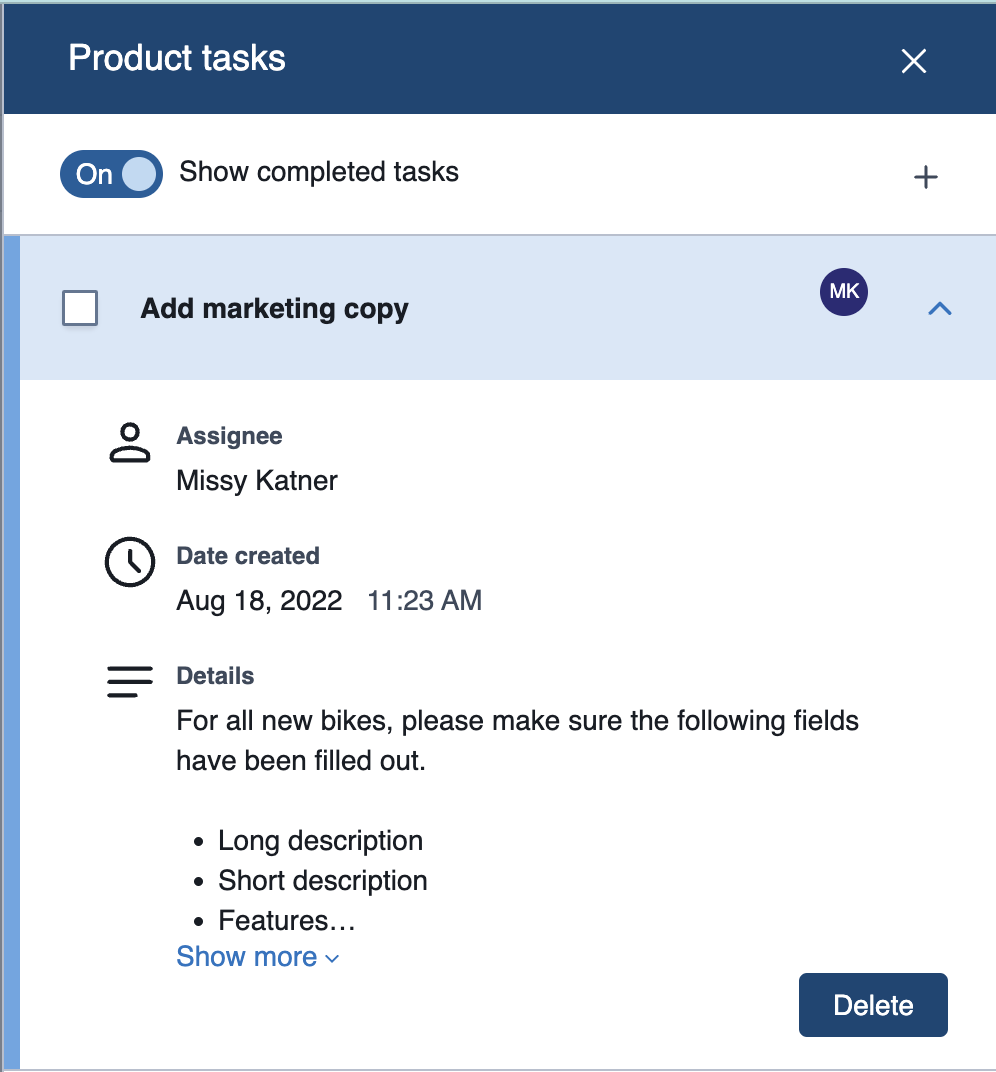Add a new task with plus icon
Viewport: 996px width, 1072px height.
926,177
